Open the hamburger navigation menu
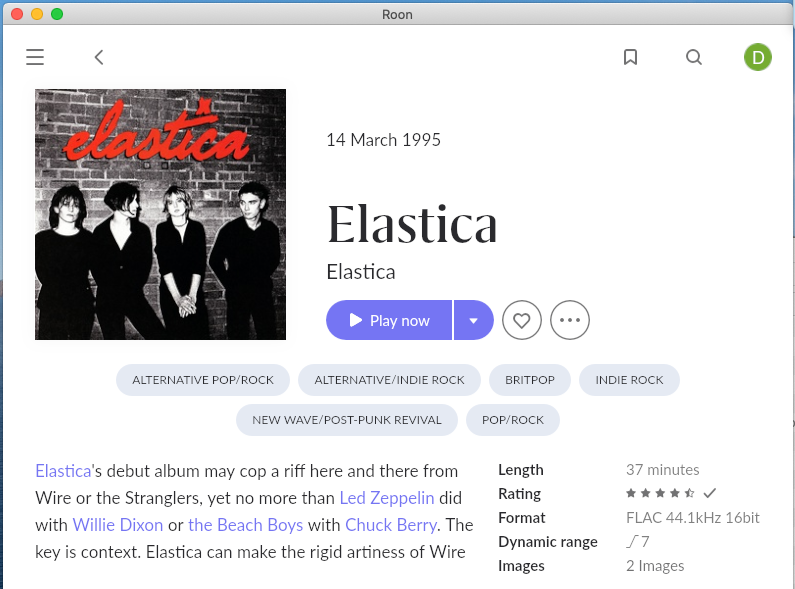 [x=35, y=57]
